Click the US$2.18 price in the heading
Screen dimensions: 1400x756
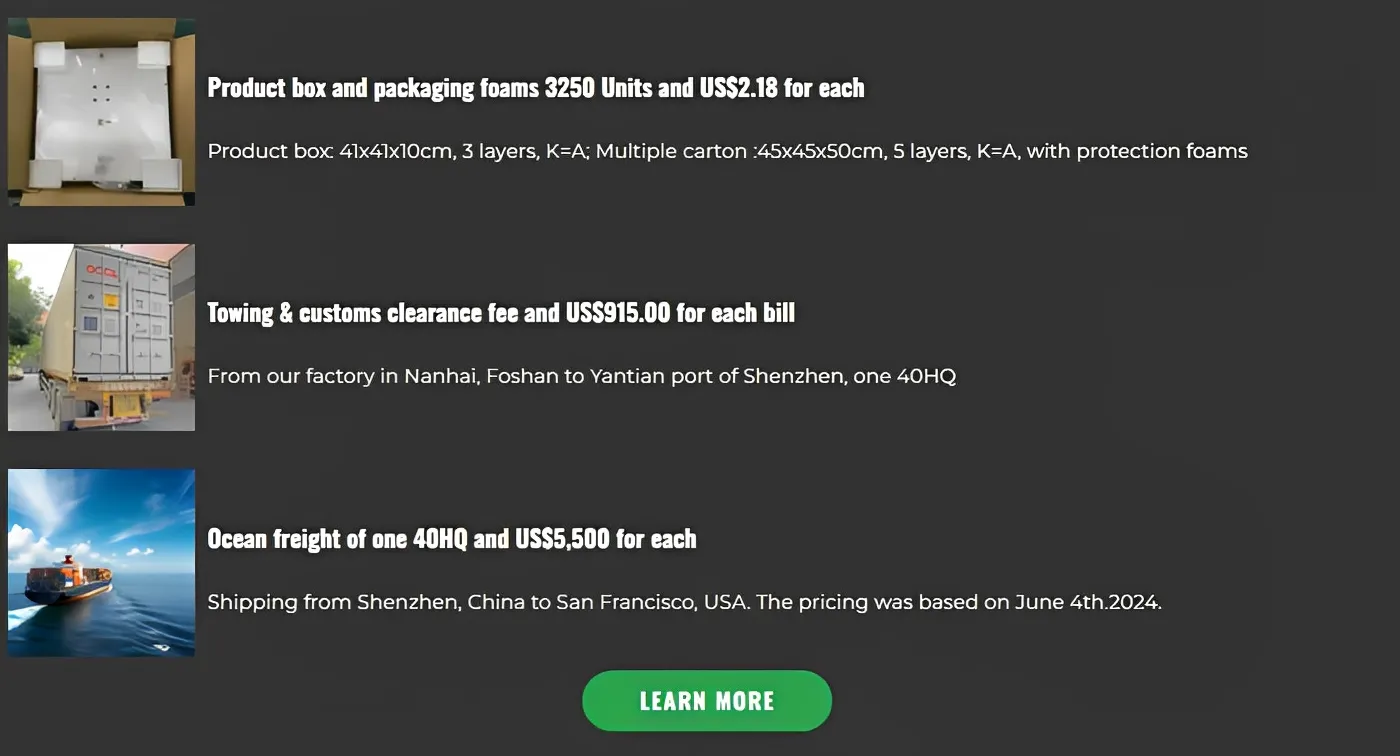click(x=738, y=88)
